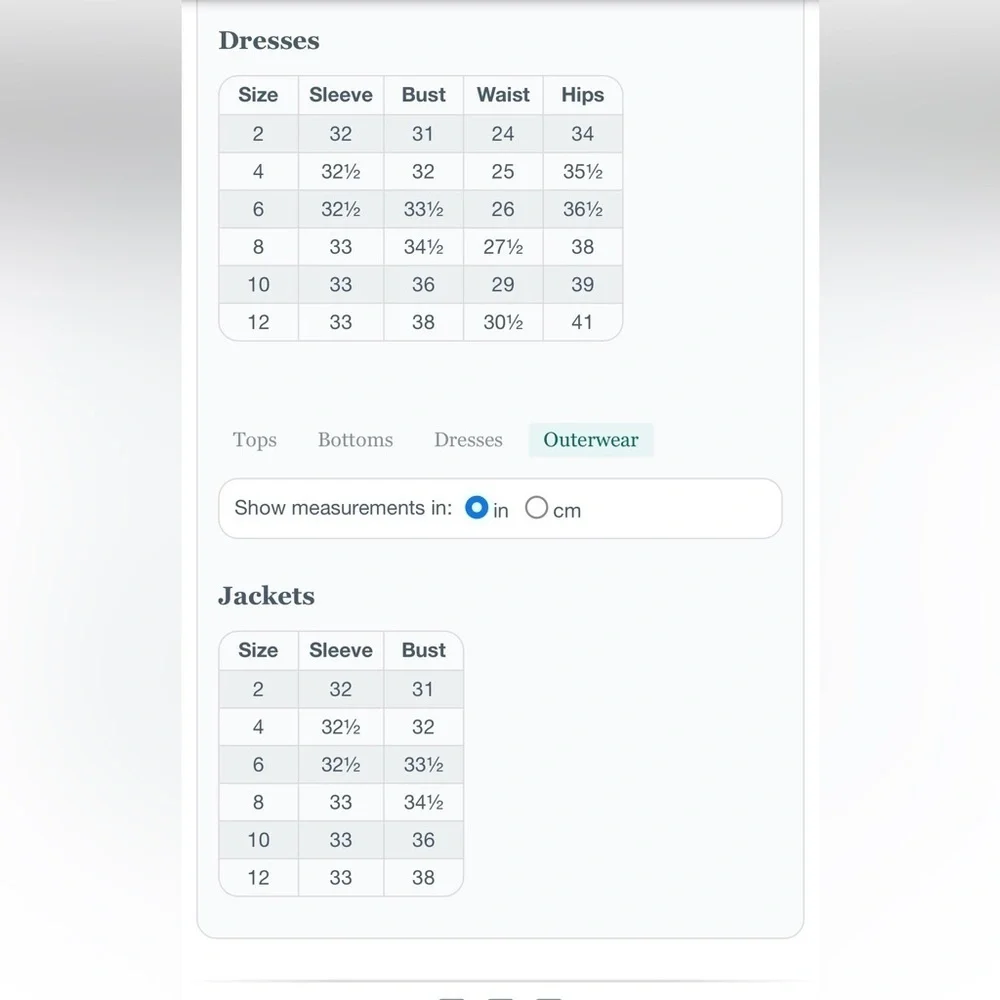Switch to the Tops tab
The image size is (1000, 1000).
click(254, 439)
